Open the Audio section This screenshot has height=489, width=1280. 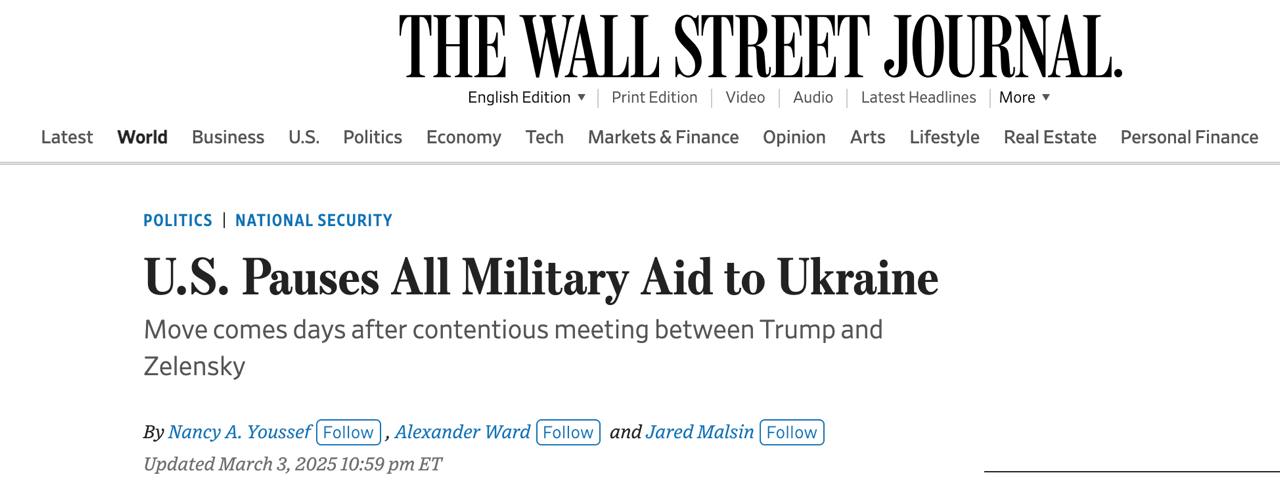pyautogui.click(x=812, y=97)
